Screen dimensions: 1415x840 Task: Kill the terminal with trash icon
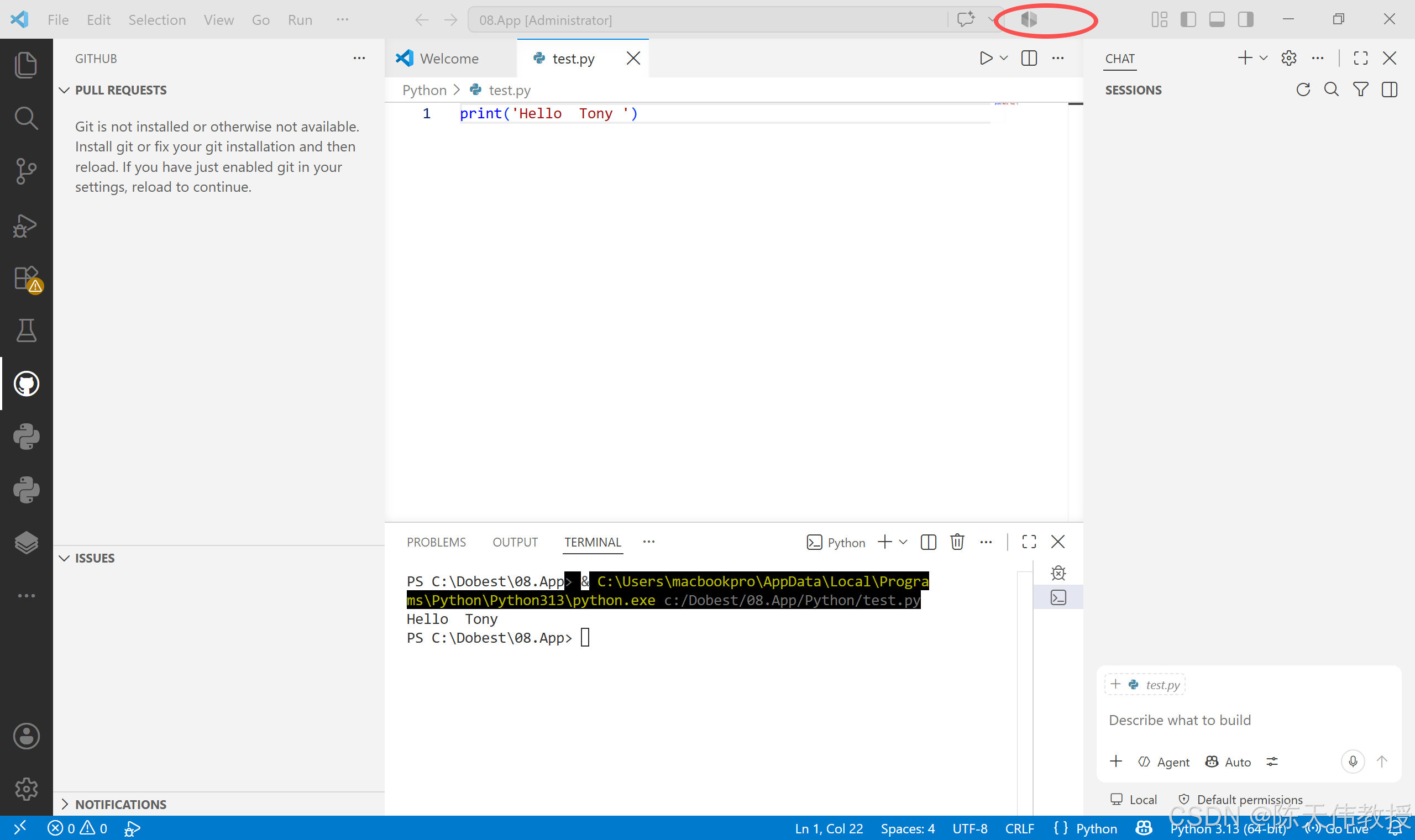point(957,542)
